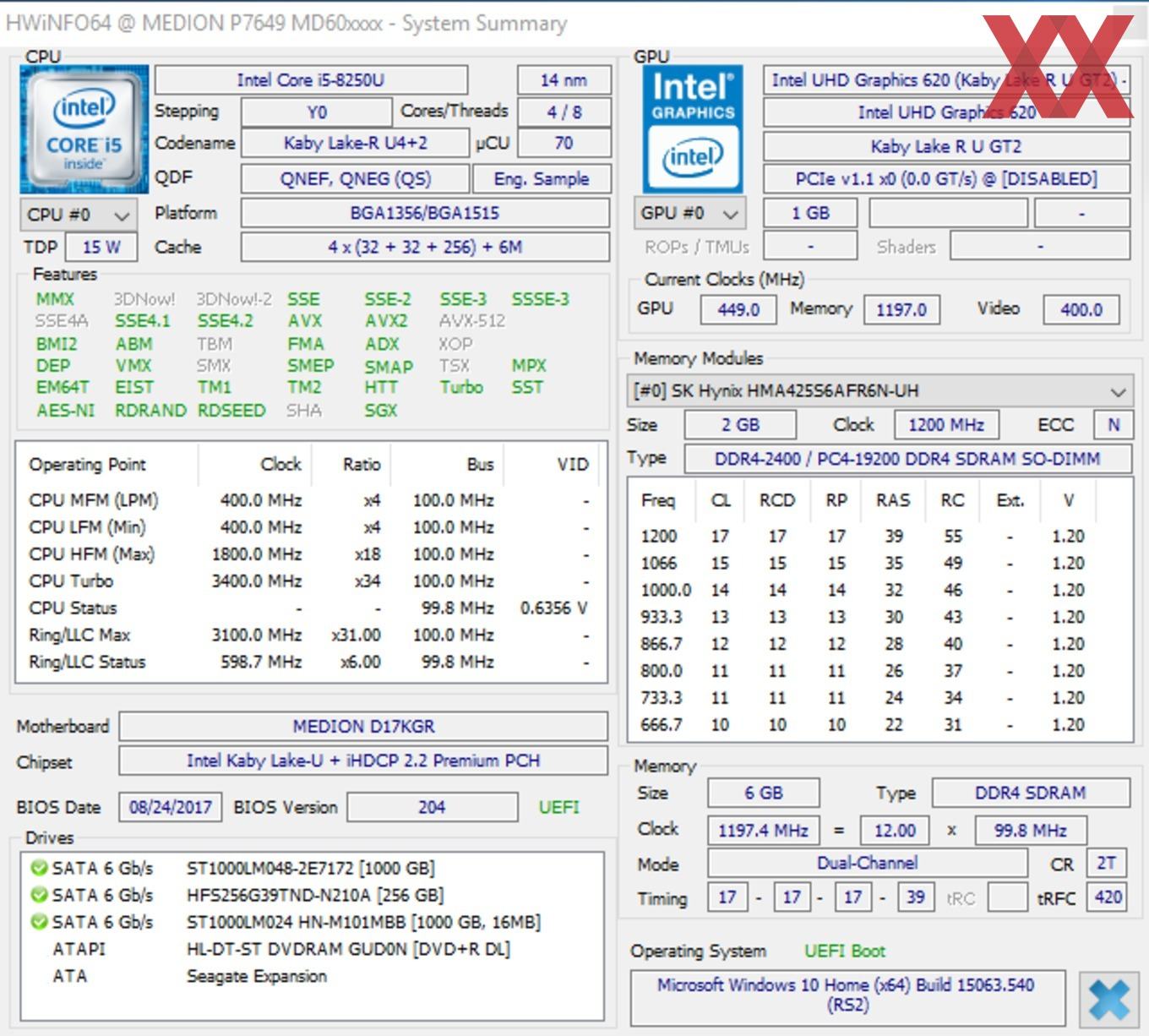Click the module size 2 GB field
Viewport: 1149px width, 1036px height.
[740, 425]
